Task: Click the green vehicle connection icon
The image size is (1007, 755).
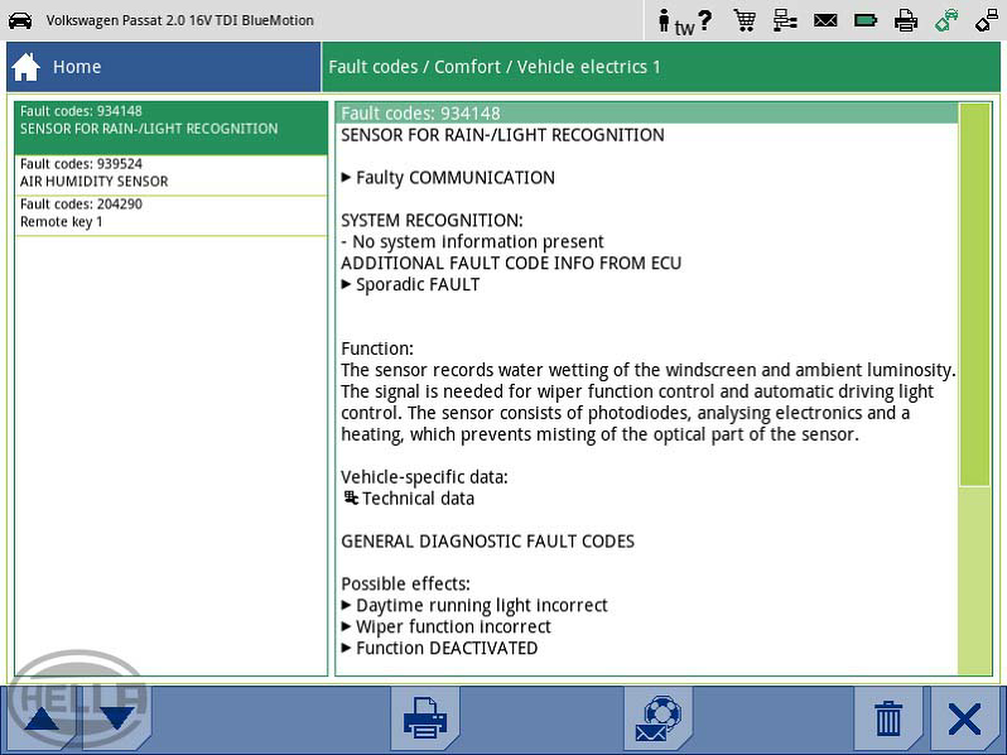Action: (946, 20)
